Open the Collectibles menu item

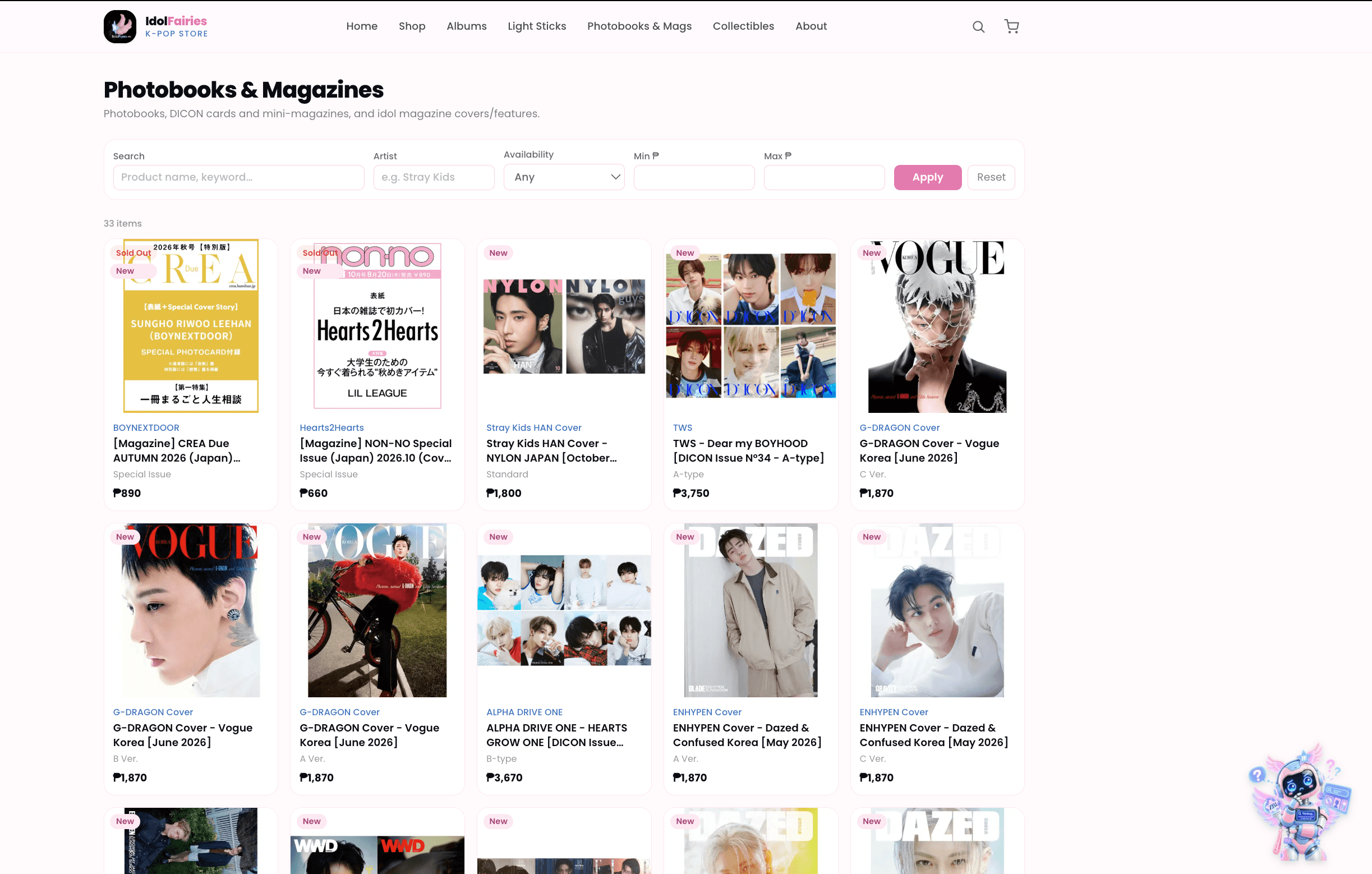point(743,26)
